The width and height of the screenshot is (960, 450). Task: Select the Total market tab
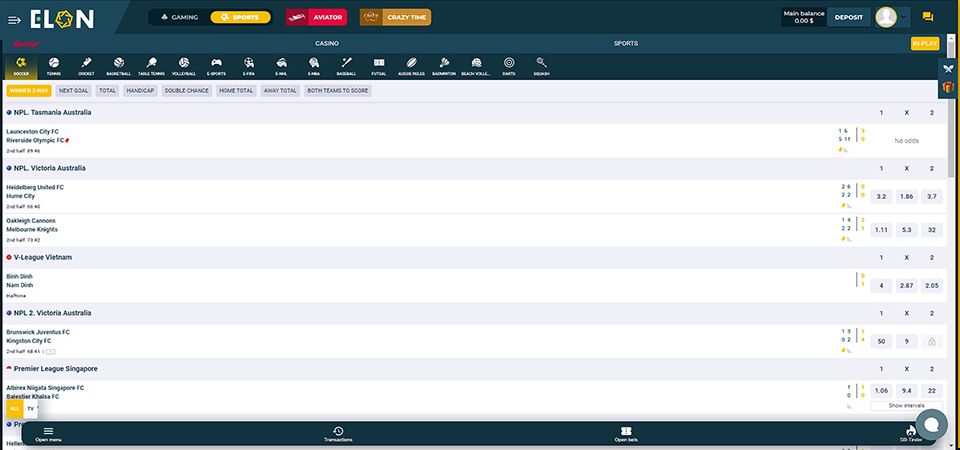point(107,91)
